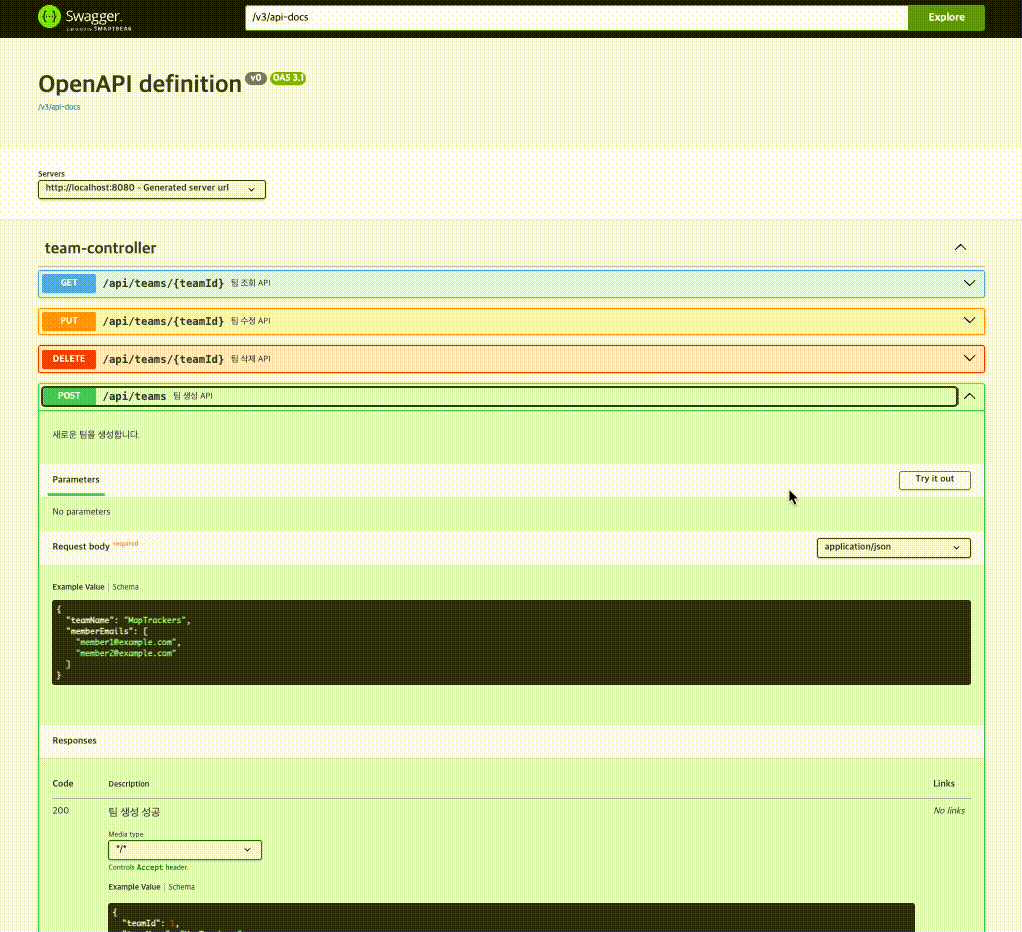
Task: Click the team-controller heading
Action: coord(100,248)
